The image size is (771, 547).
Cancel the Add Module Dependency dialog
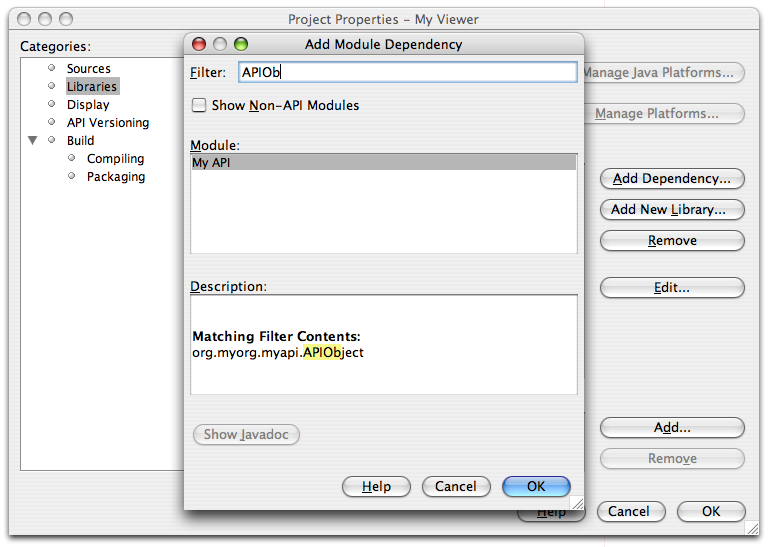(456, 486)
